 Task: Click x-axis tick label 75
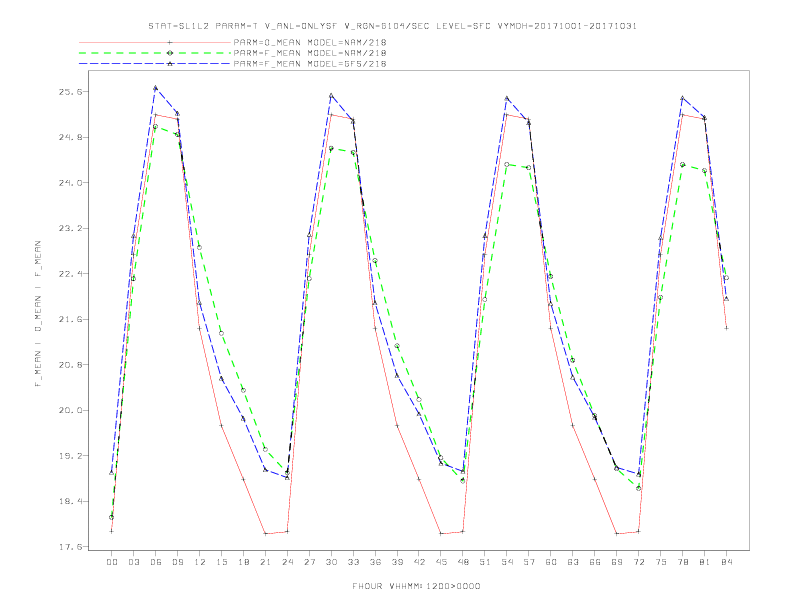pyautogui.click(x=661, y=562)
